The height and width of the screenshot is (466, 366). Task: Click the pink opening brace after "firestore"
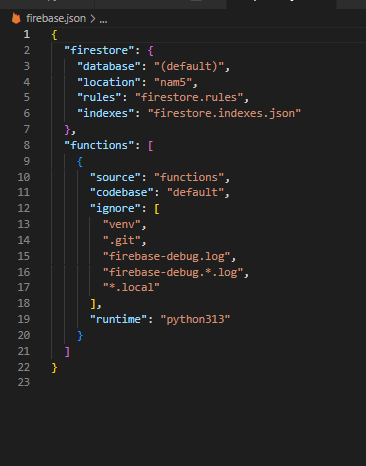tap(151, 51)
